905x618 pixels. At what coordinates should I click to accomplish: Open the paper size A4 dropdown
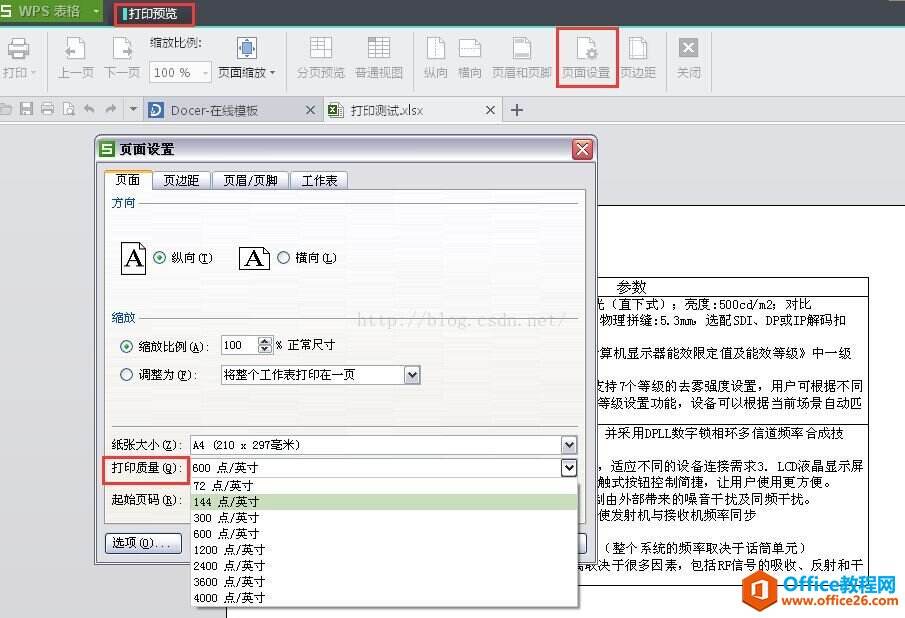pyautogui.click(x=569, y=445)
